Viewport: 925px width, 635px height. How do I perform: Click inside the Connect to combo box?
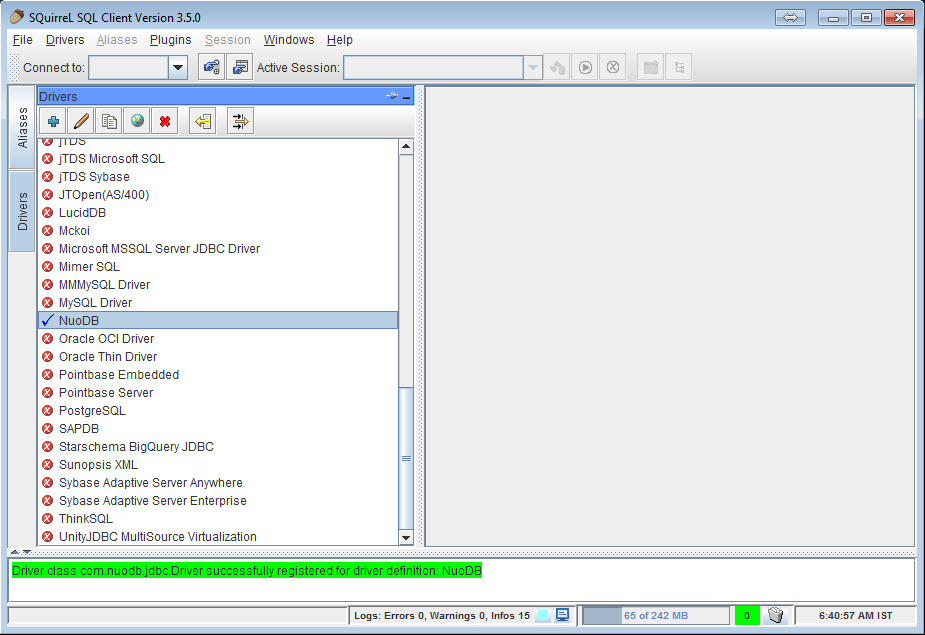(129, 67)
